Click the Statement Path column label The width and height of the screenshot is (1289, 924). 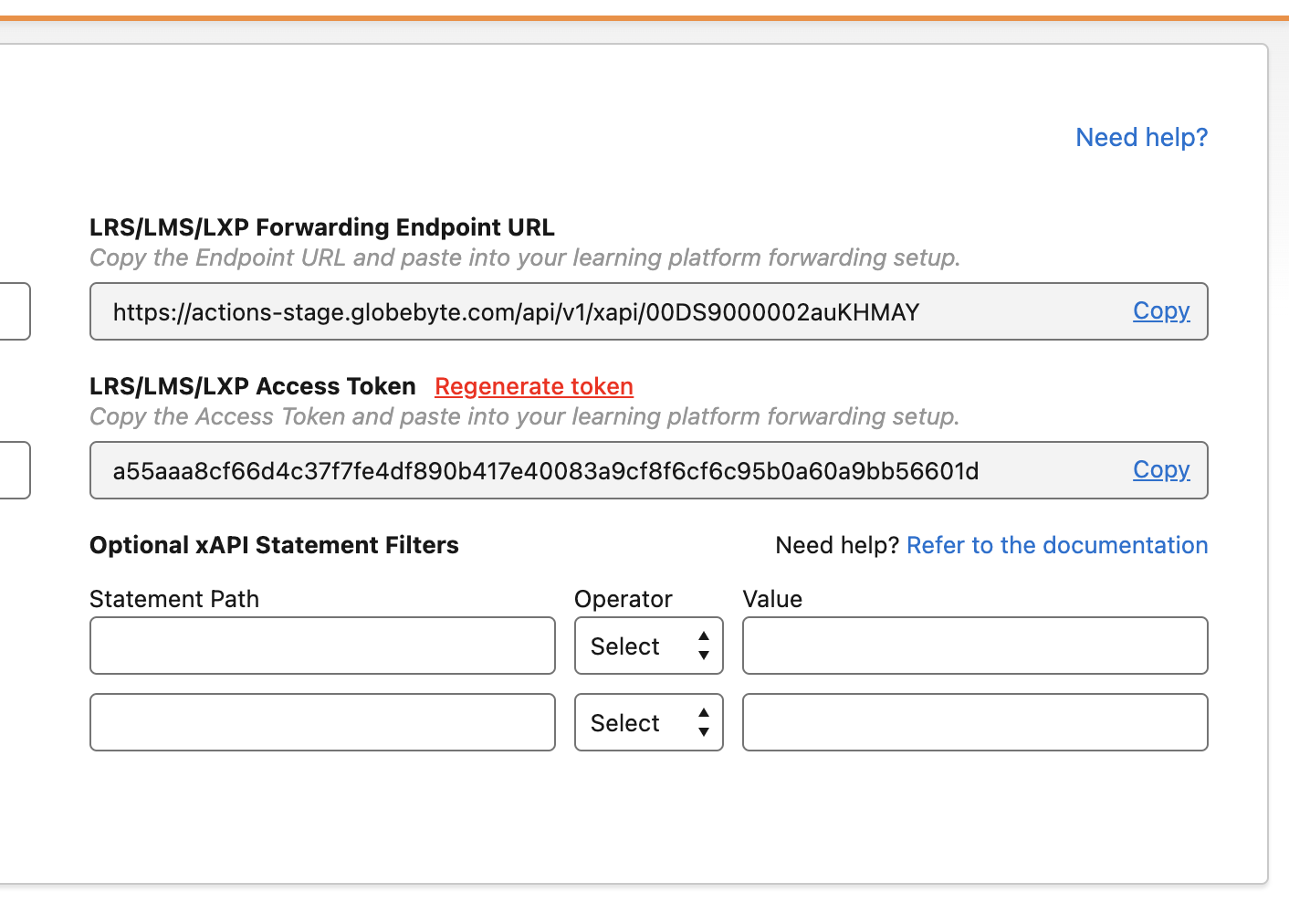click(x=174, y=599)
